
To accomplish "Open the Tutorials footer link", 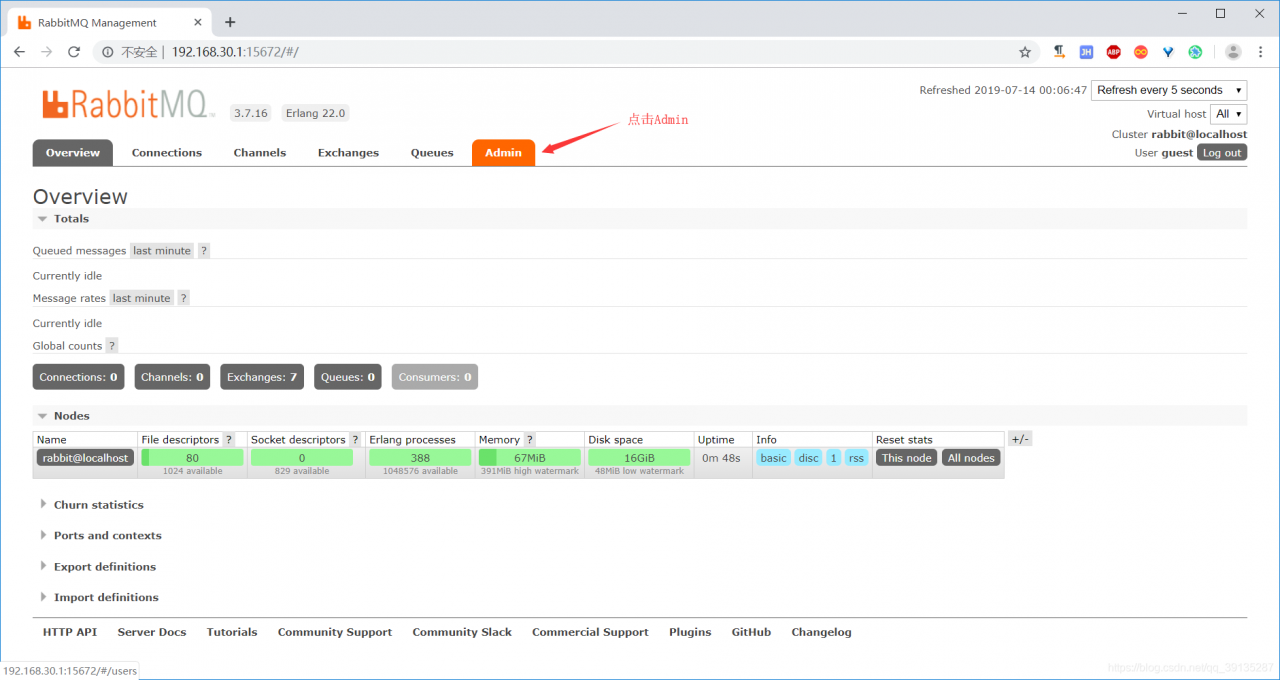I will pyautogui.click(x=232, y=632).
